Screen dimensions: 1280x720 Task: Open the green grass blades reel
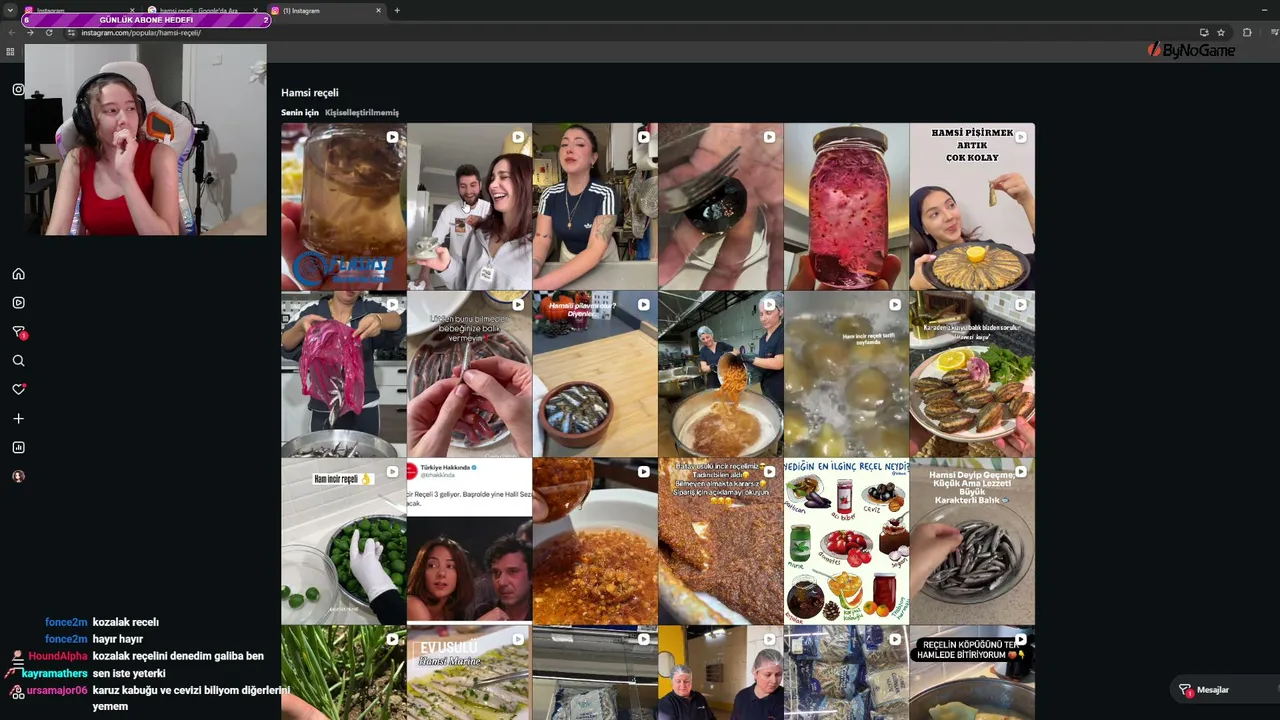pos(344,673)
